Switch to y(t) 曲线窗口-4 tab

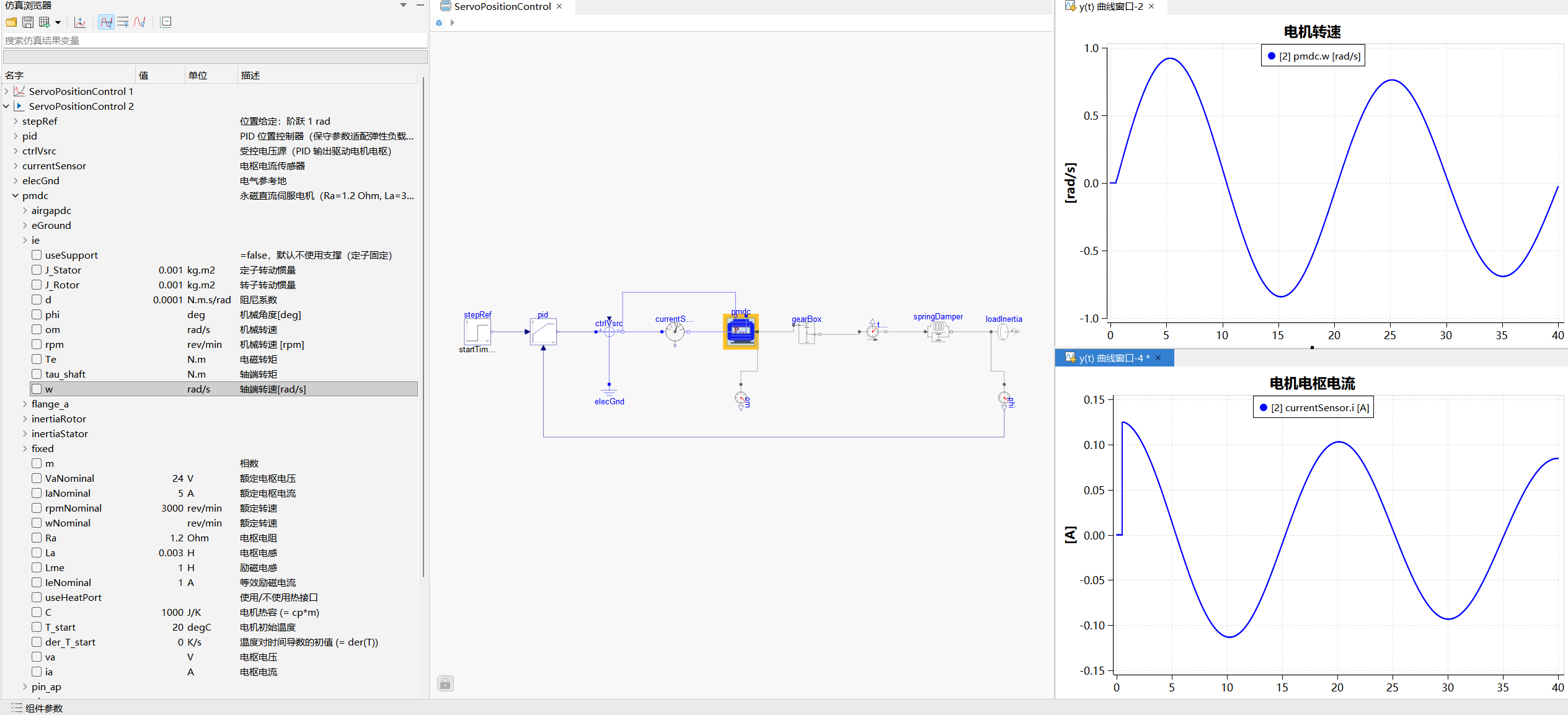(1114, 358)
